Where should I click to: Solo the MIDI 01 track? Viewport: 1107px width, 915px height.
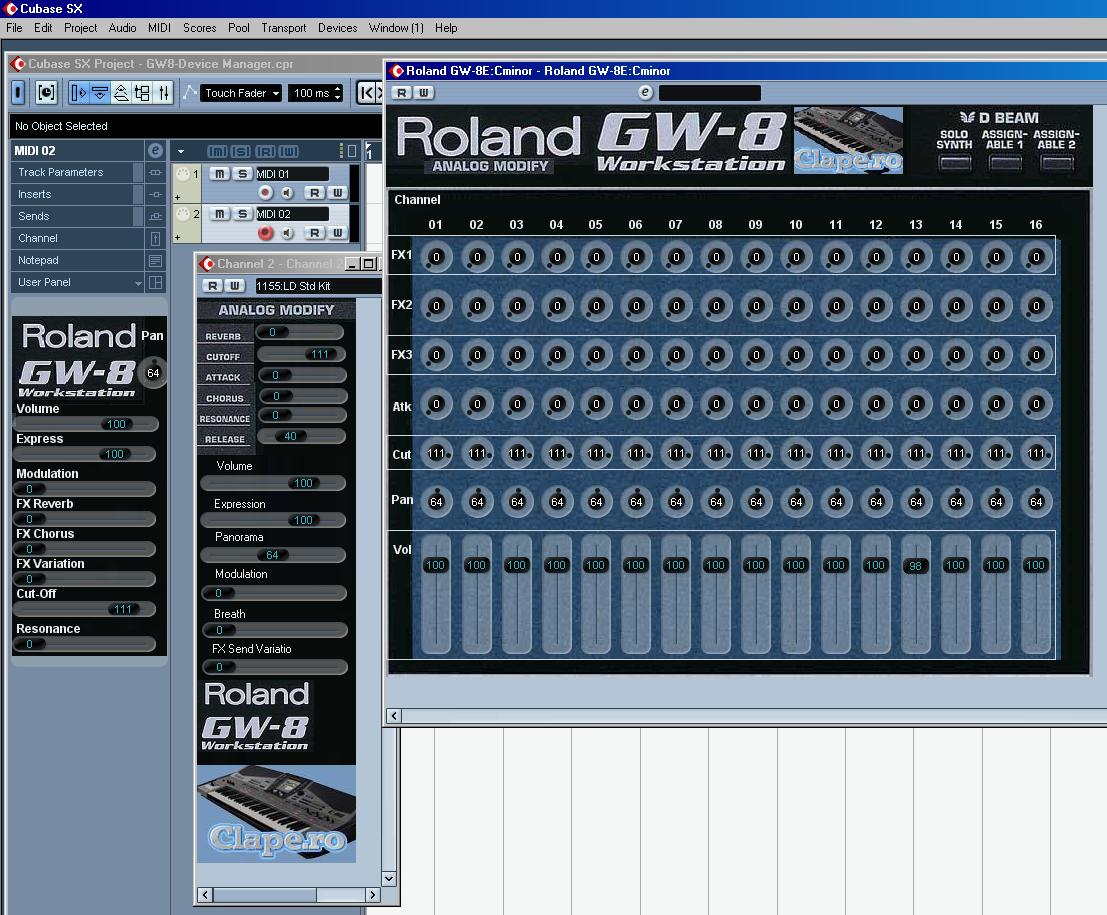tap(243, 174)
